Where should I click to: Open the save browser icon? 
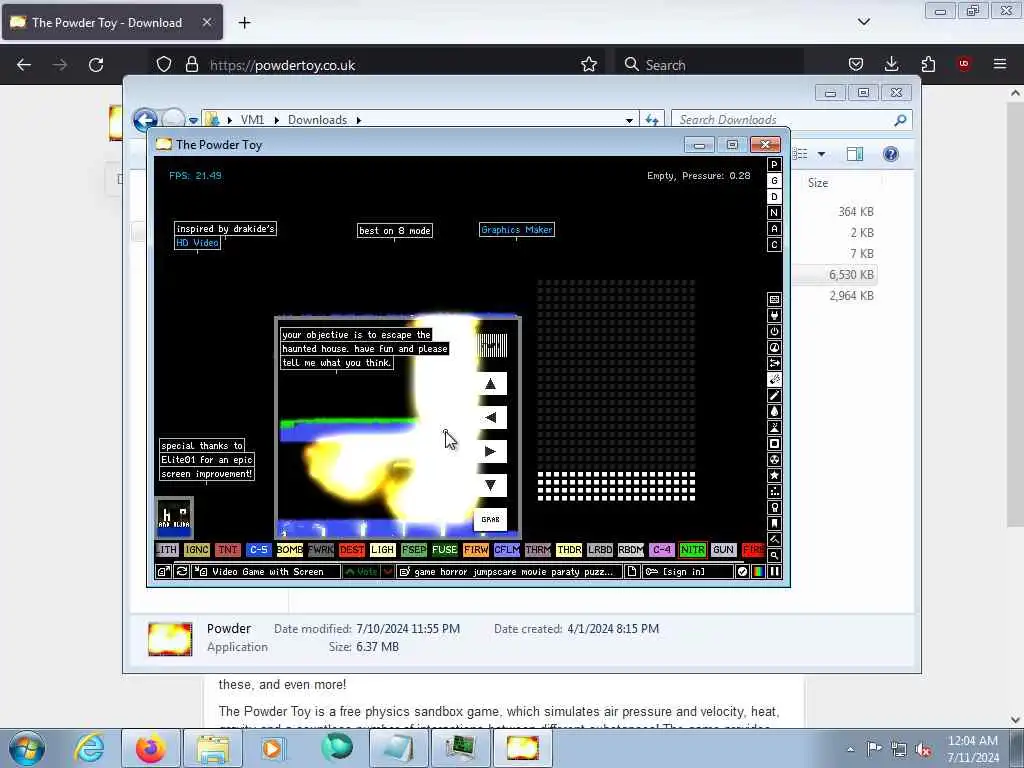(163, 571)
